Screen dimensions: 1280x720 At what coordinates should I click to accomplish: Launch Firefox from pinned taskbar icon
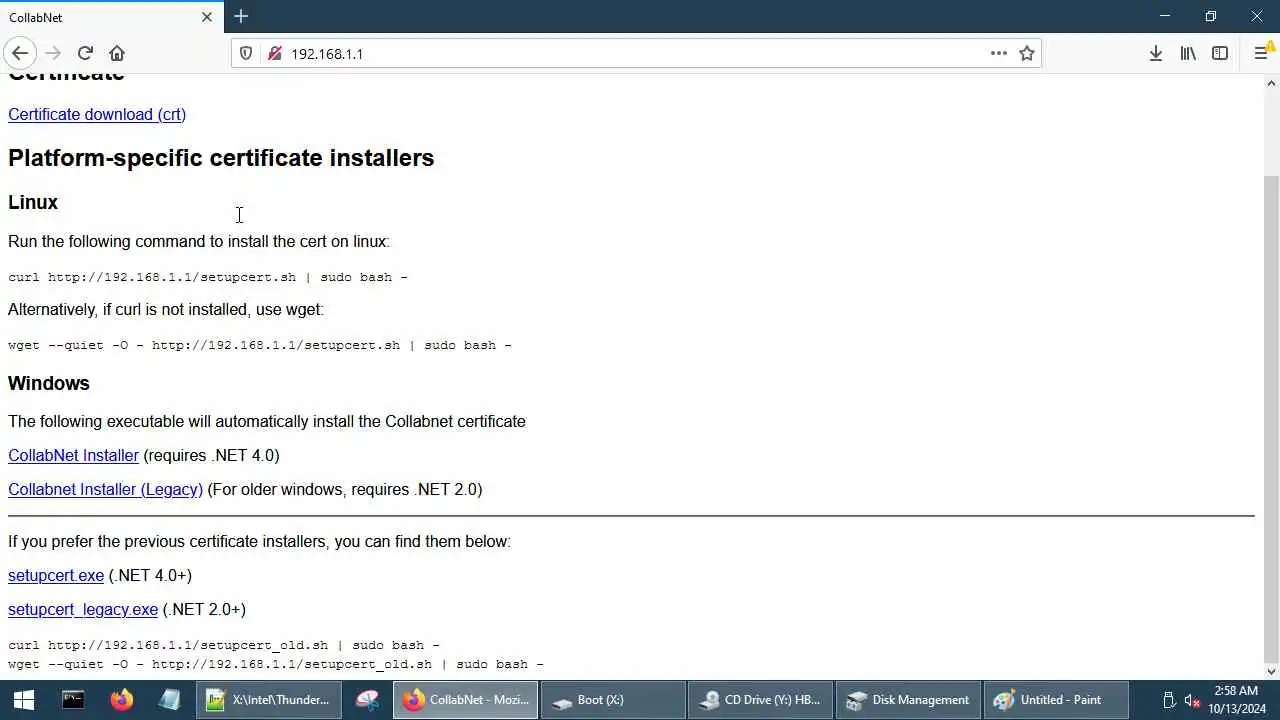click(122, 700)
